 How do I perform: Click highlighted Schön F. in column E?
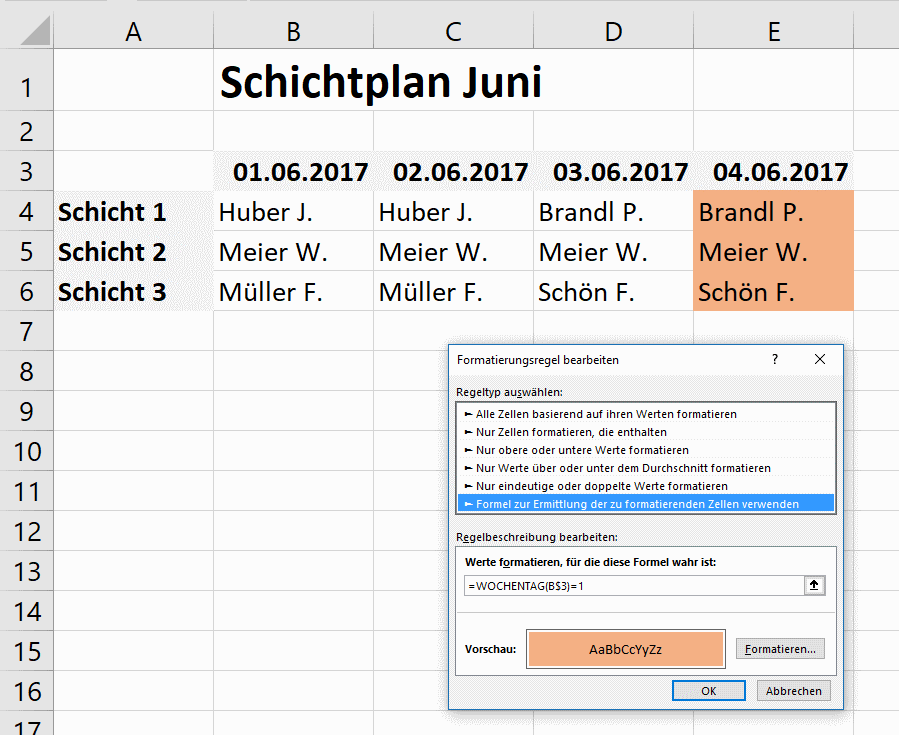pyautogui.click(x=773, y=292)
